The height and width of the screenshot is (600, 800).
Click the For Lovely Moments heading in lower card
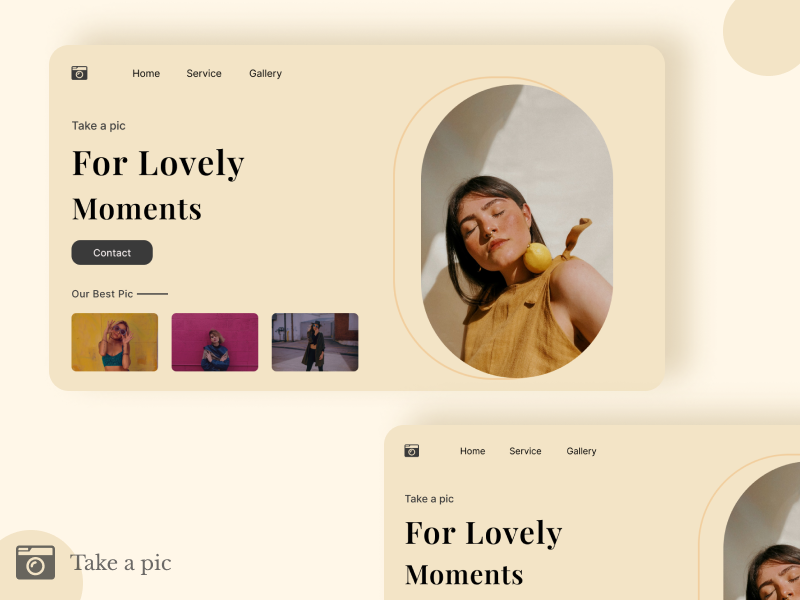coord(483,553)
